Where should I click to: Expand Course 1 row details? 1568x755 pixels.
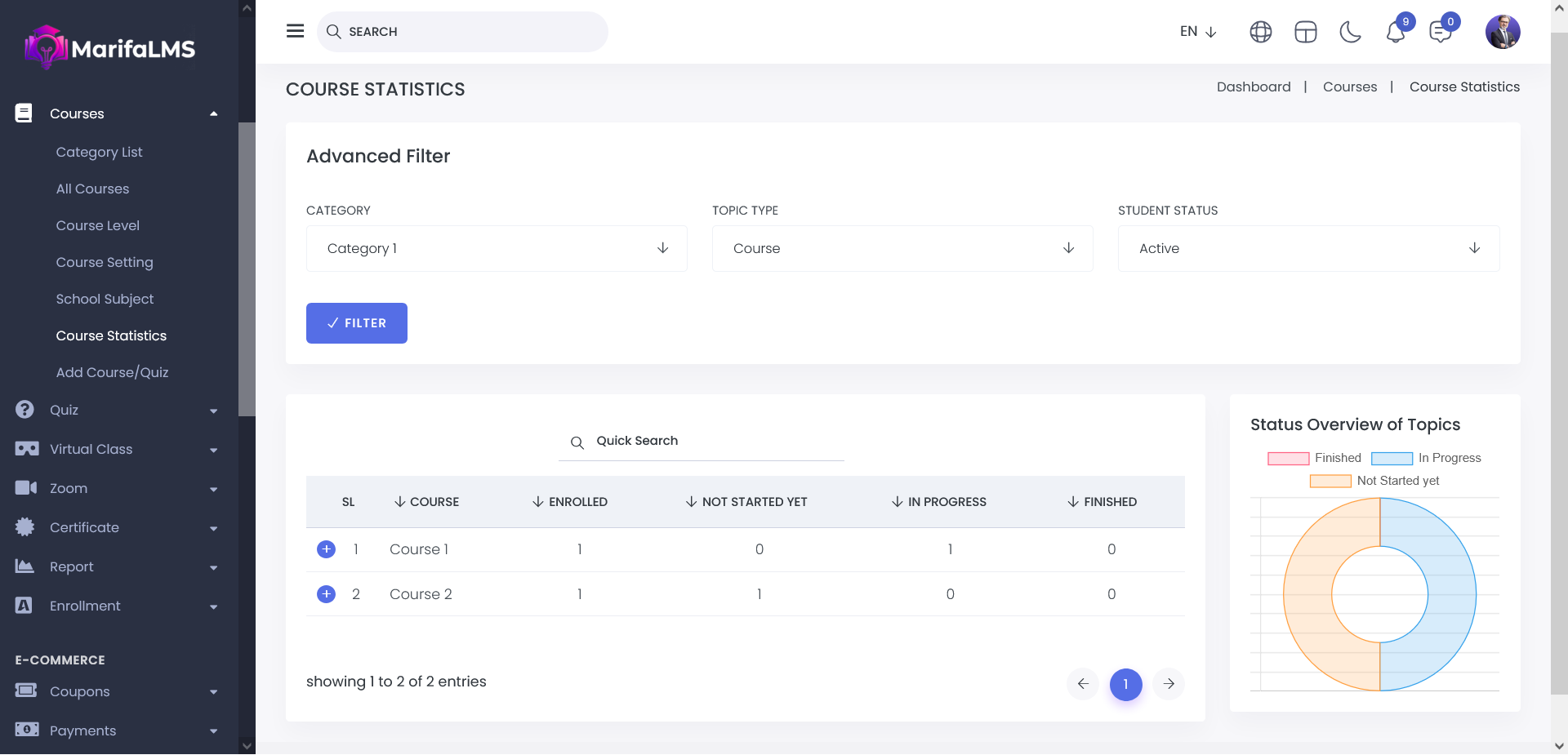tap(326, 549)
